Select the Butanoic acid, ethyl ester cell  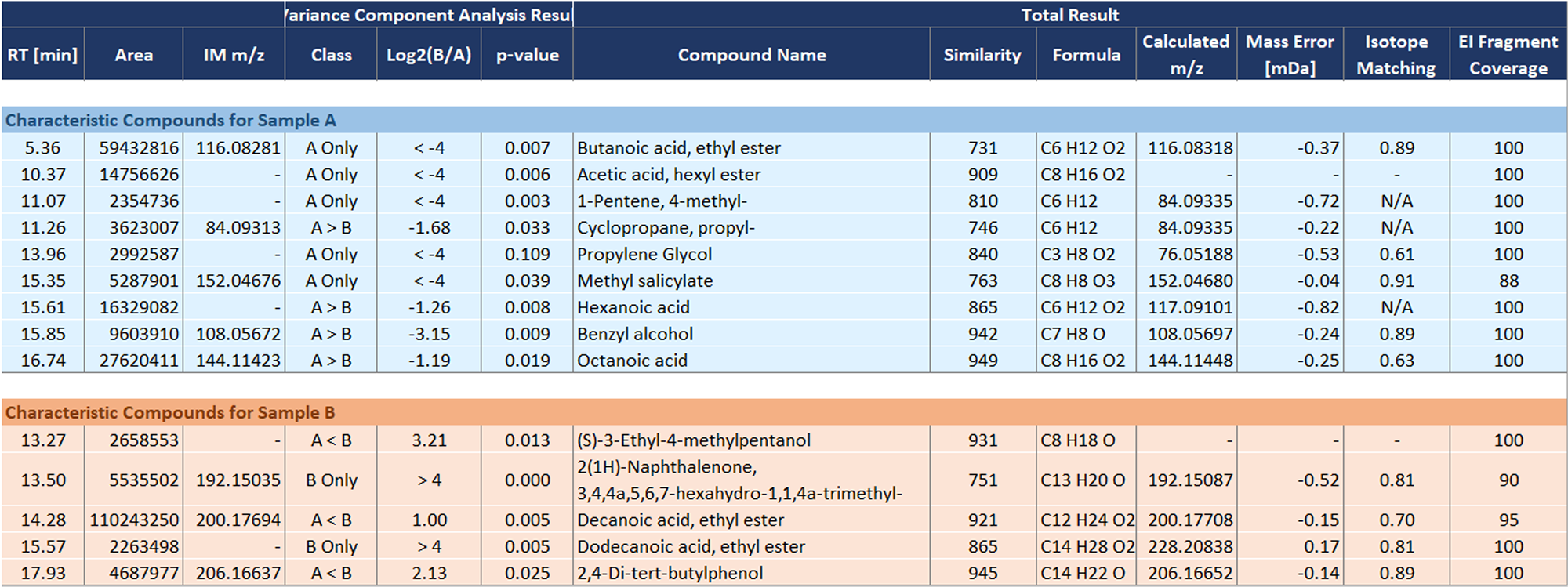(x=679, y=148)
